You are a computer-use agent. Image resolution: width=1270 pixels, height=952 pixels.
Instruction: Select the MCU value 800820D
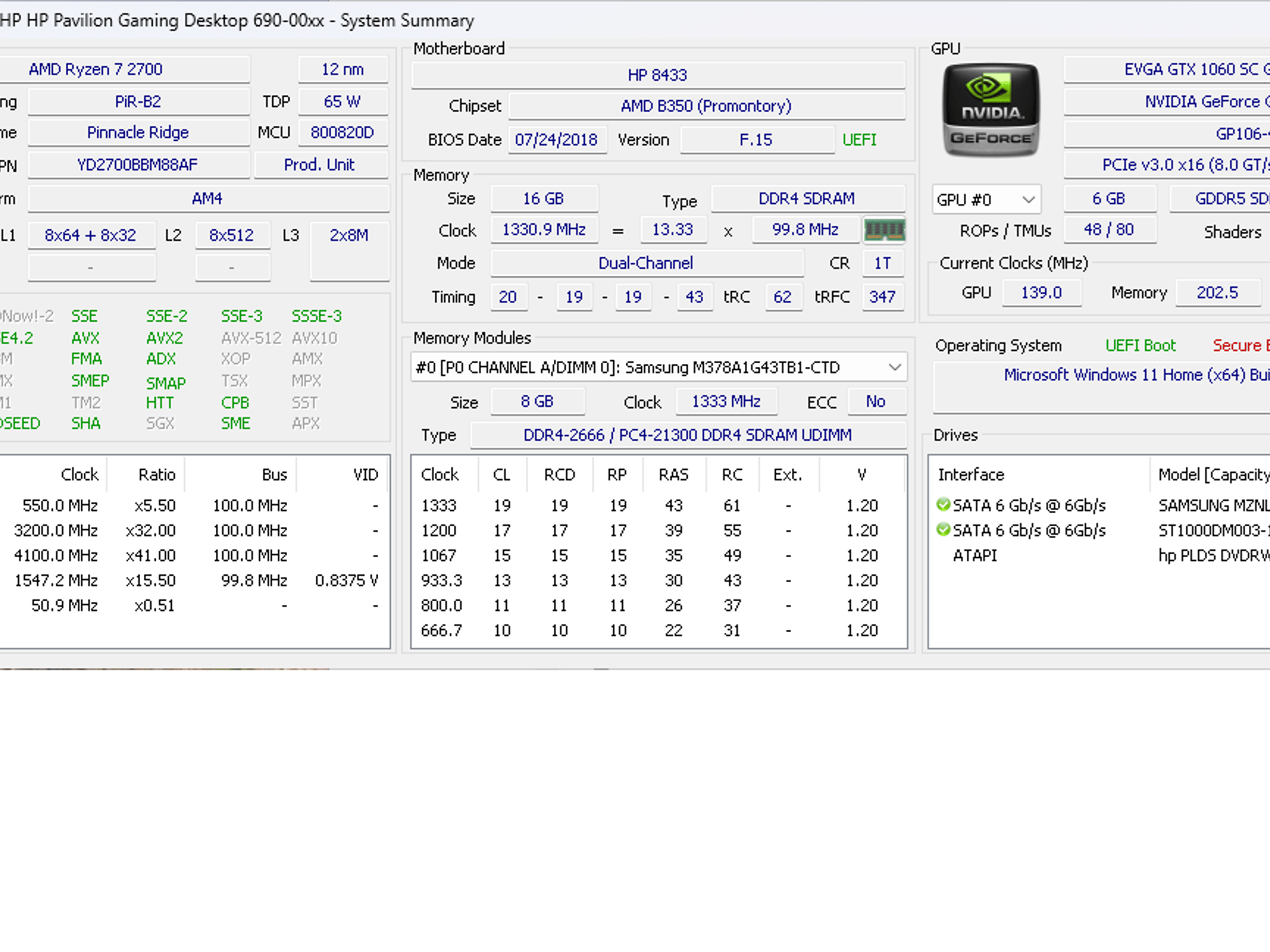343,133
